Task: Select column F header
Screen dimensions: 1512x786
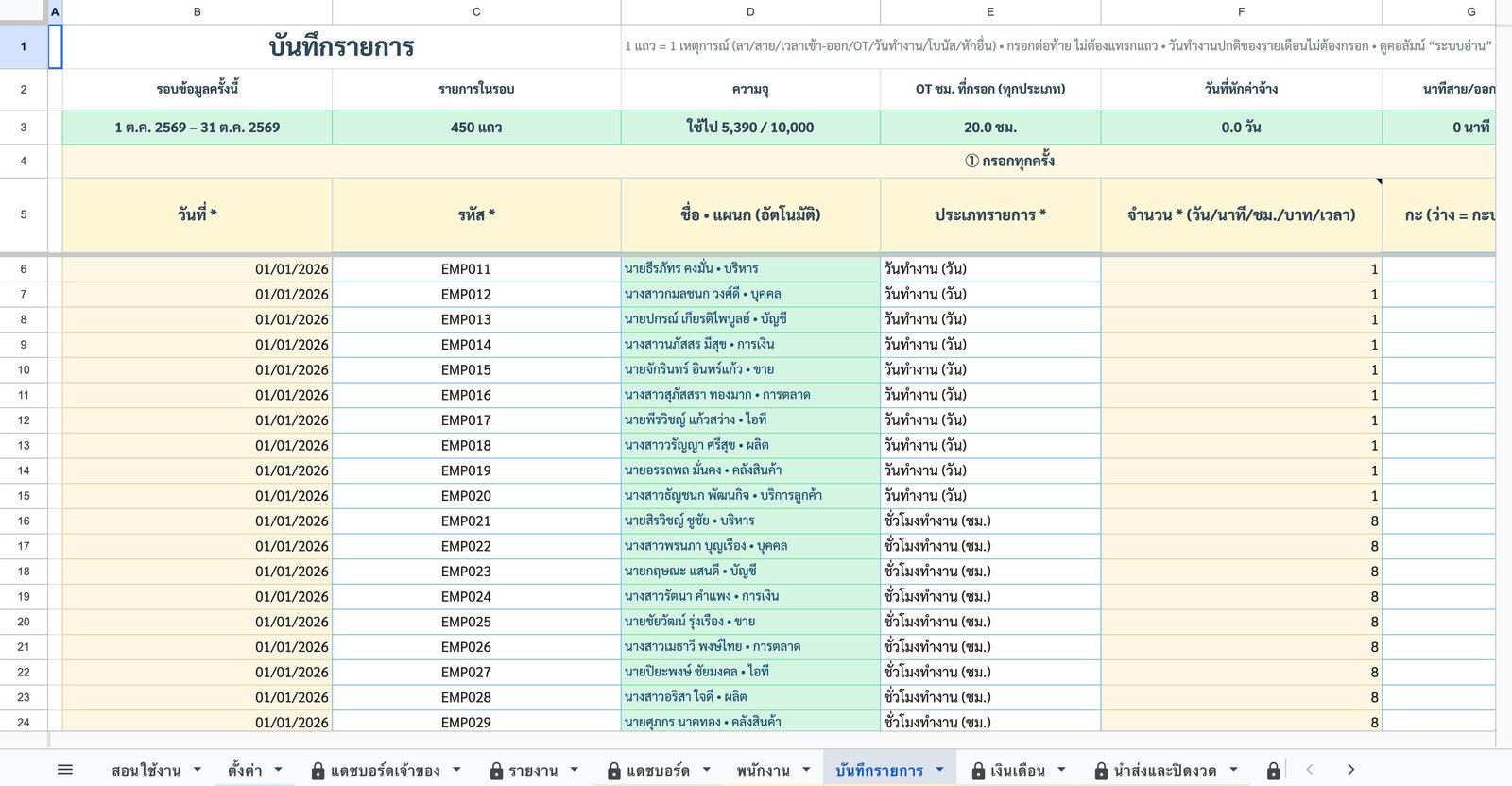Action: [1242, 11]
